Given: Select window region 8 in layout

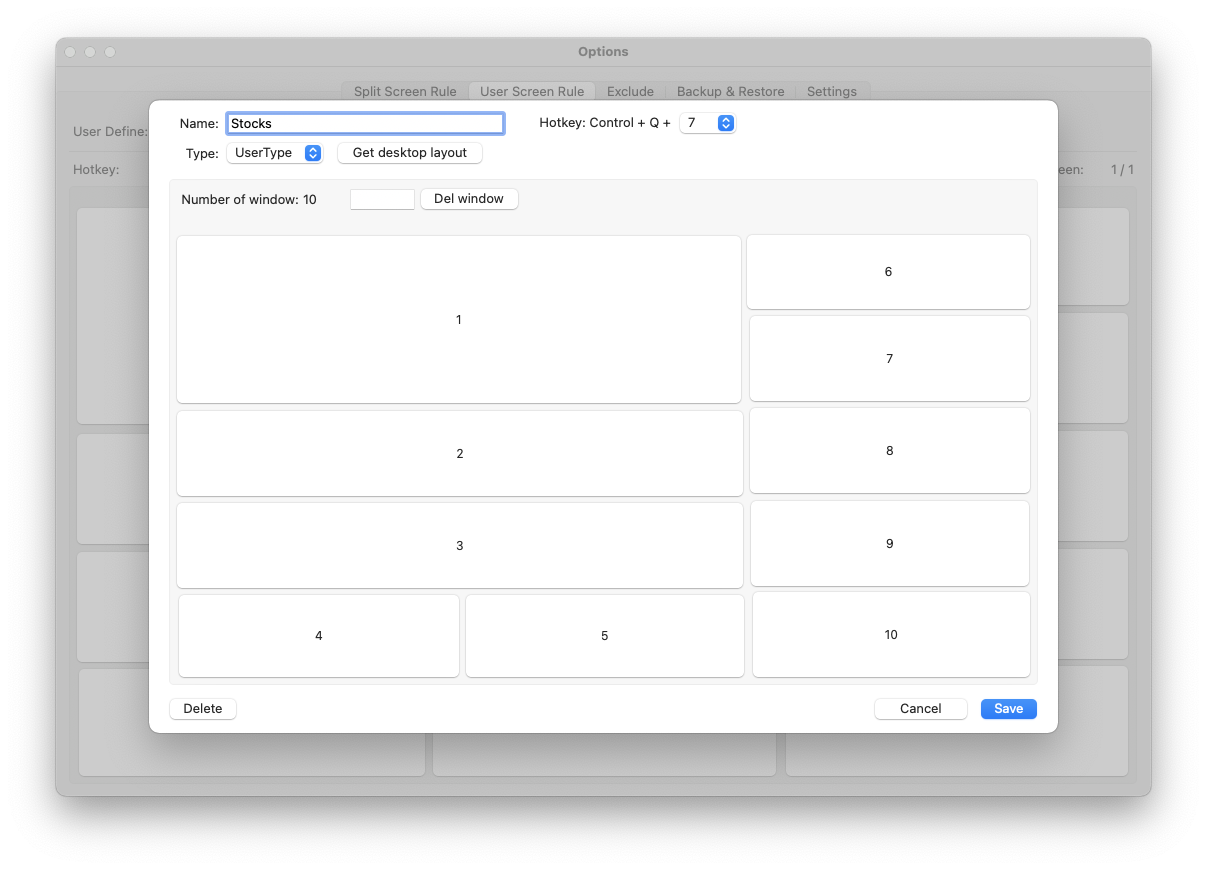Looking at the screenshot, I should 889,450.
